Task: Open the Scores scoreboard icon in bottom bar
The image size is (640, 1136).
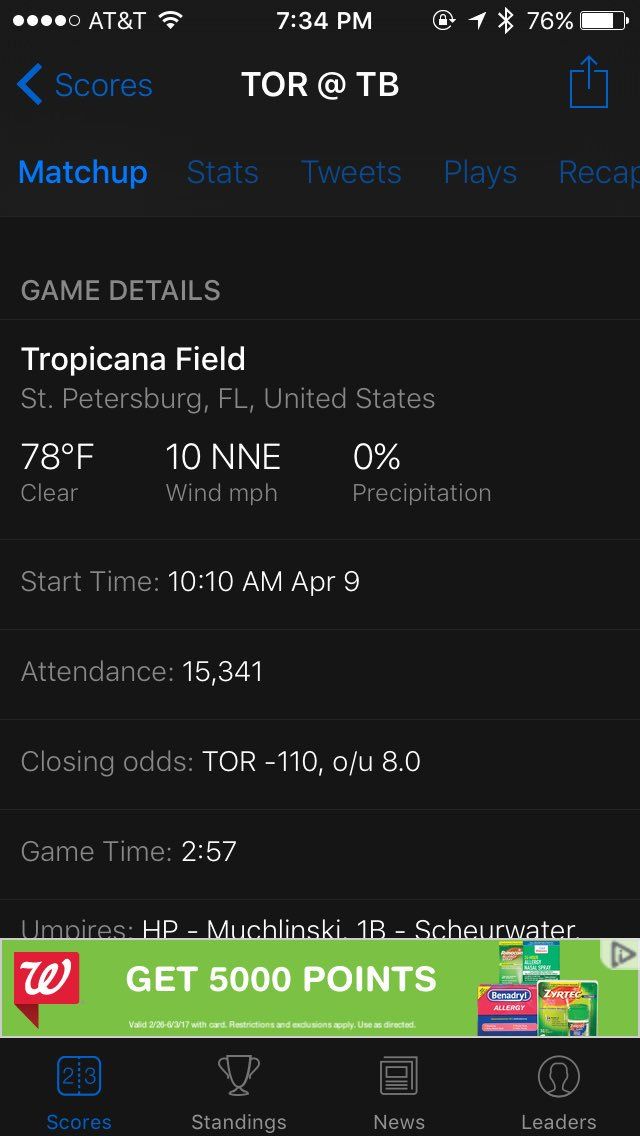Action: 79,1077
